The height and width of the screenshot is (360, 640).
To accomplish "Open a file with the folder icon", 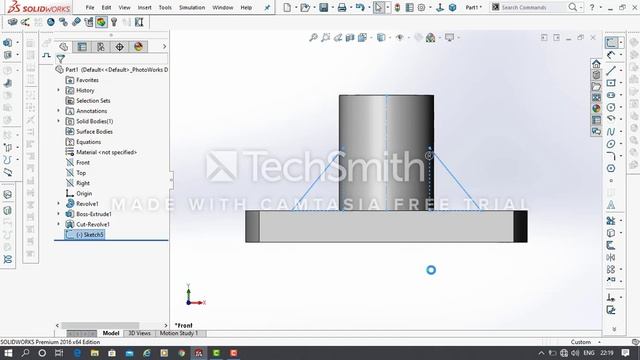I will [305, 7].
